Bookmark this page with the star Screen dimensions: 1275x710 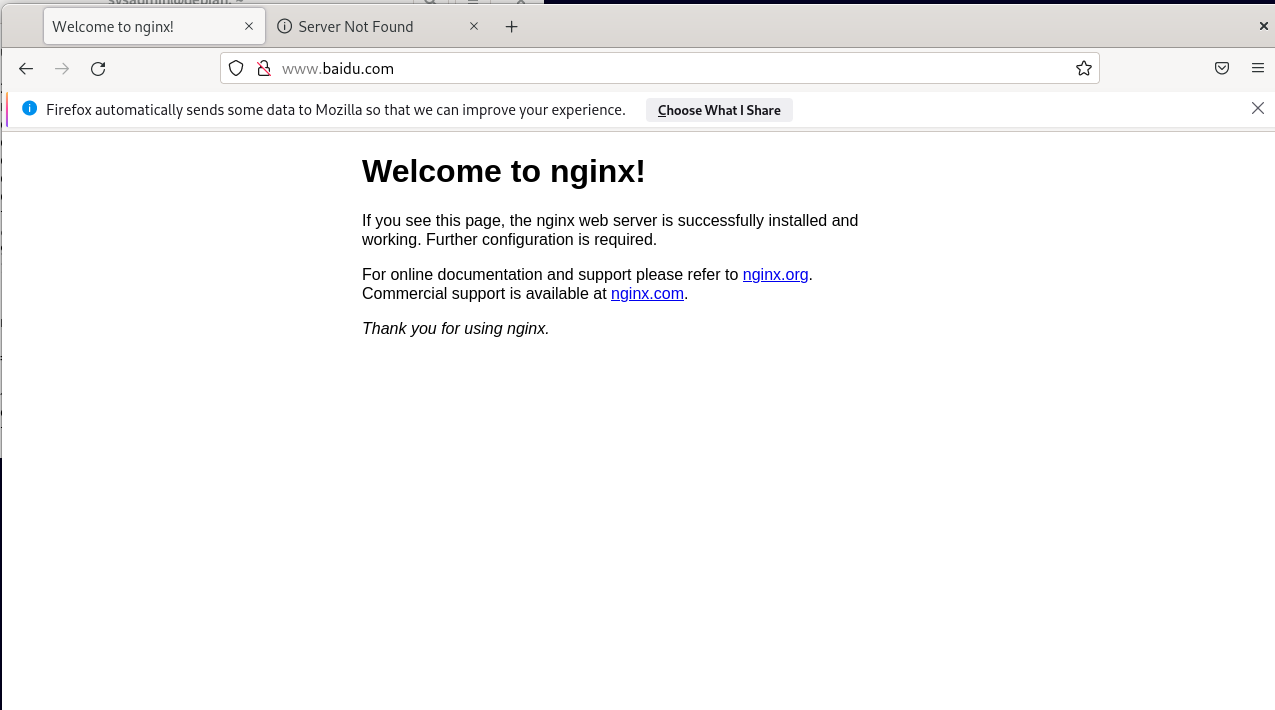(x=1083, y=68)
